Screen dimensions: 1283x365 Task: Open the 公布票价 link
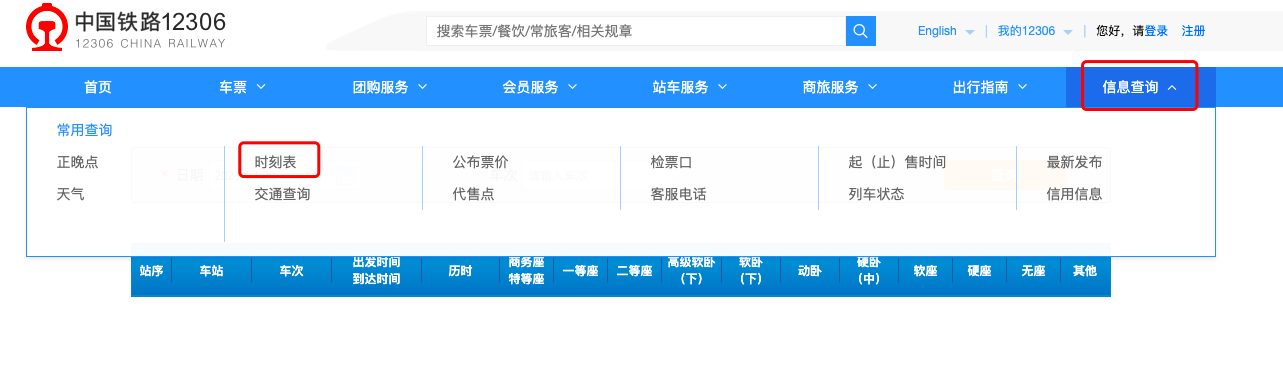(481, 162)
